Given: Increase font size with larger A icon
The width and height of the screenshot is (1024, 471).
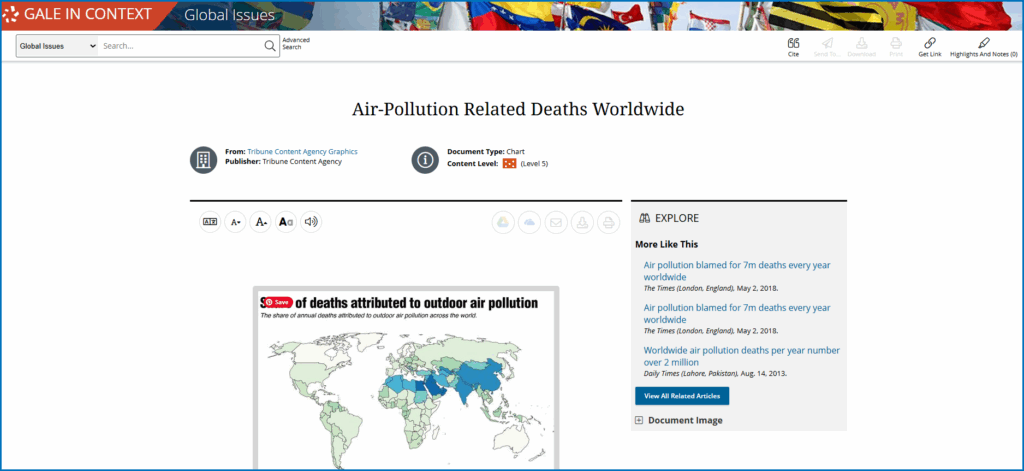Looking at the screenshot, I should pos(260,222).
